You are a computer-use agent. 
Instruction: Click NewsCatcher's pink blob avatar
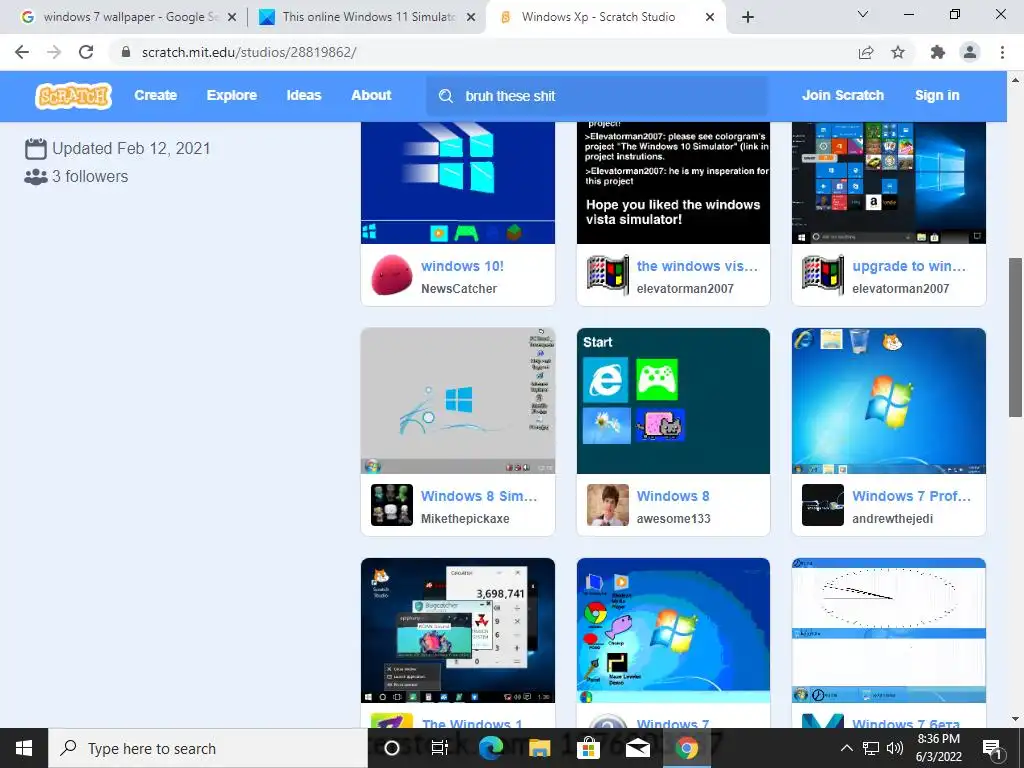[x=392, y=275]
